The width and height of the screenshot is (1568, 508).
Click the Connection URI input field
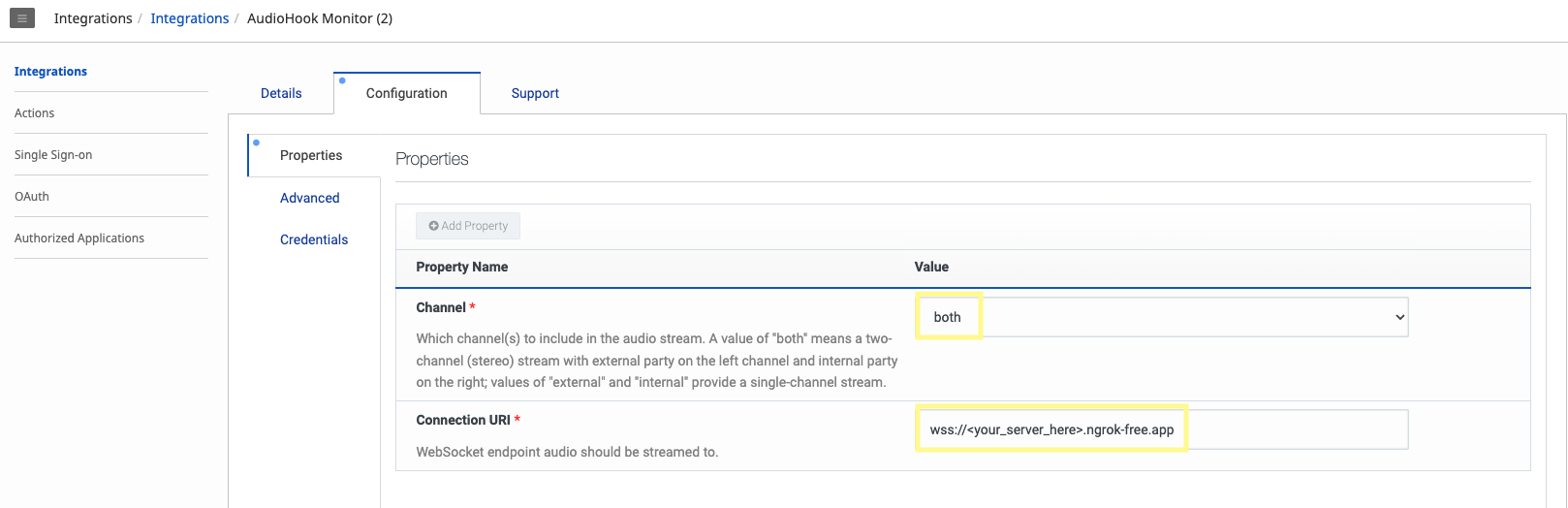(1161, 430)
